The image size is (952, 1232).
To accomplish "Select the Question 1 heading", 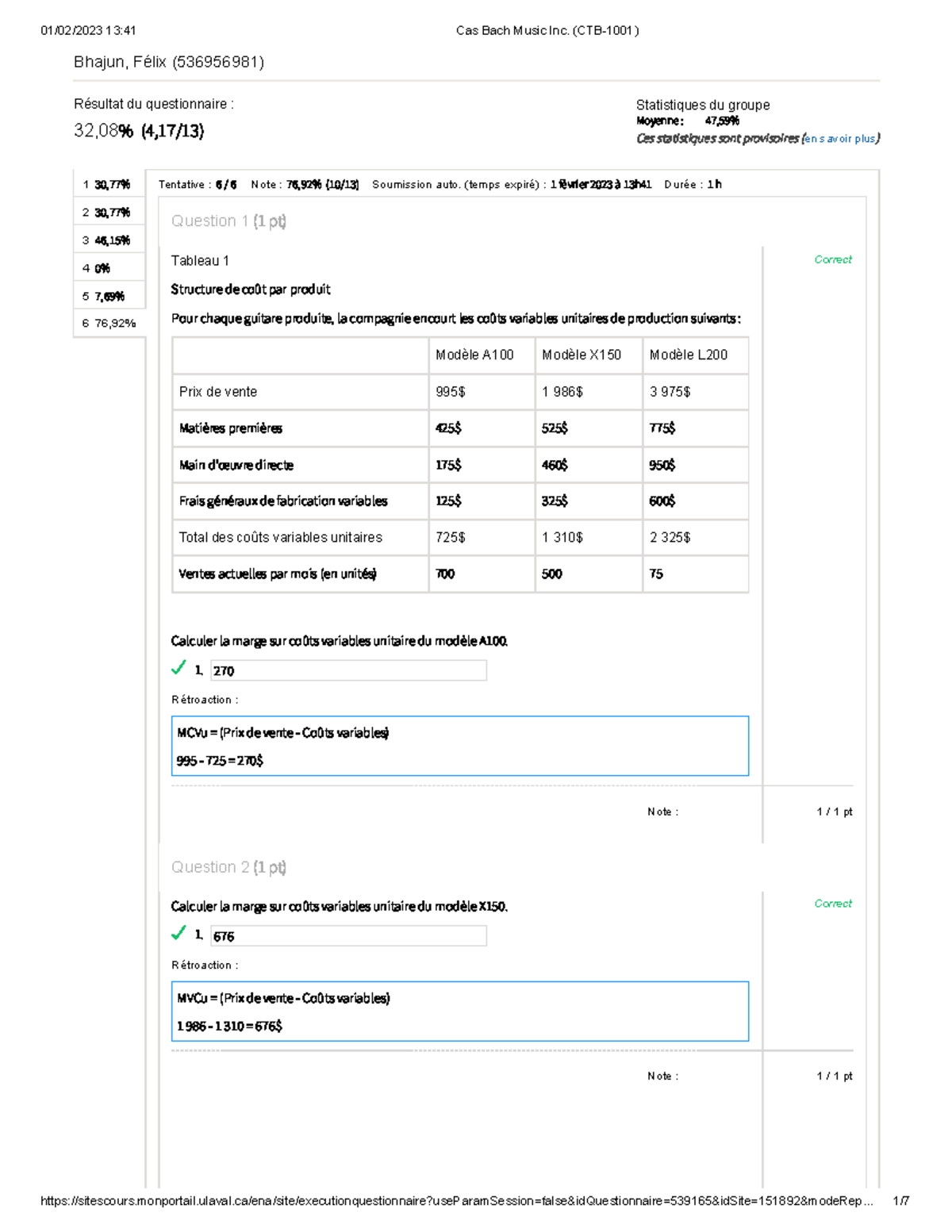I will (228, 221).
